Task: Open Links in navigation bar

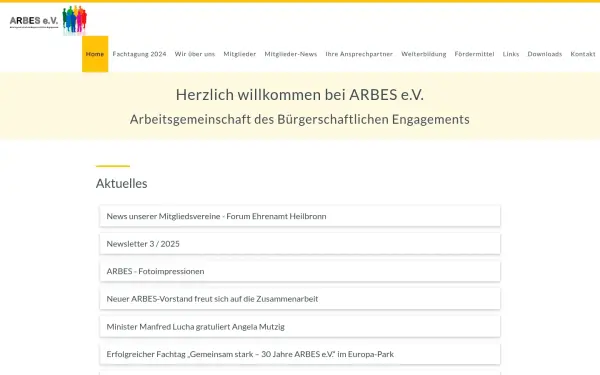Action: click(511, 54)
